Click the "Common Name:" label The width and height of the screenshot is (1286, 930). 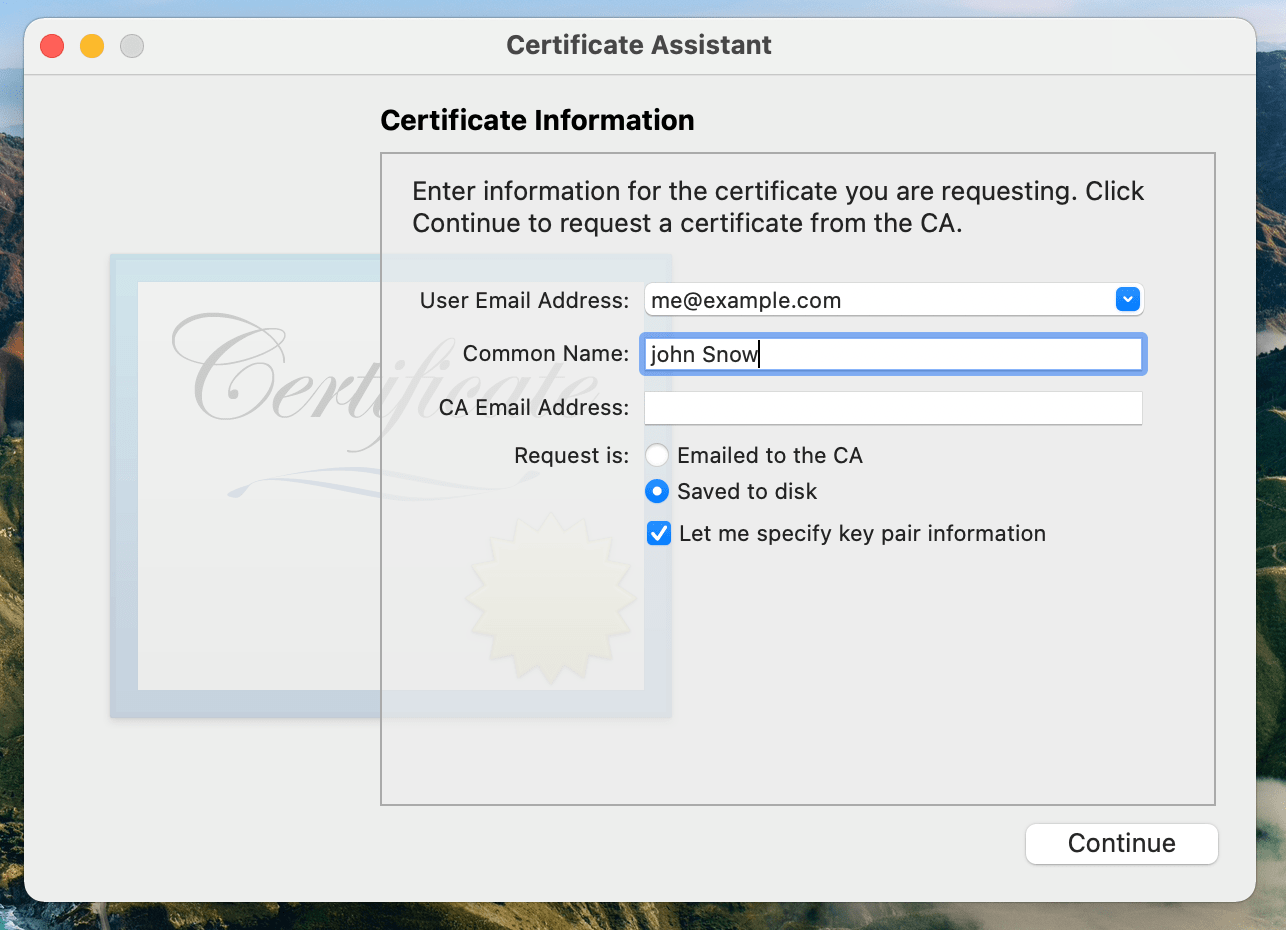coord(545,354)
